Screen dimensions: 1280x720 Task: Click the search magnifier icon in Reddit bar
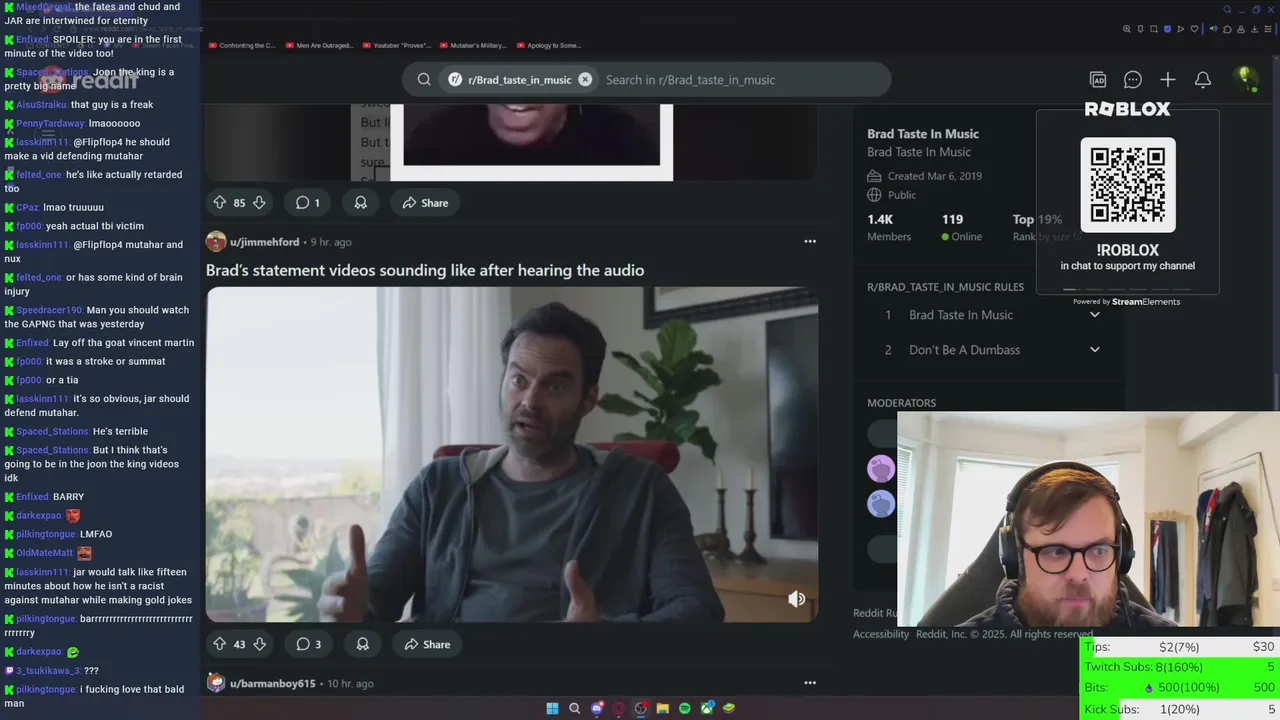[x=424, y=79]
